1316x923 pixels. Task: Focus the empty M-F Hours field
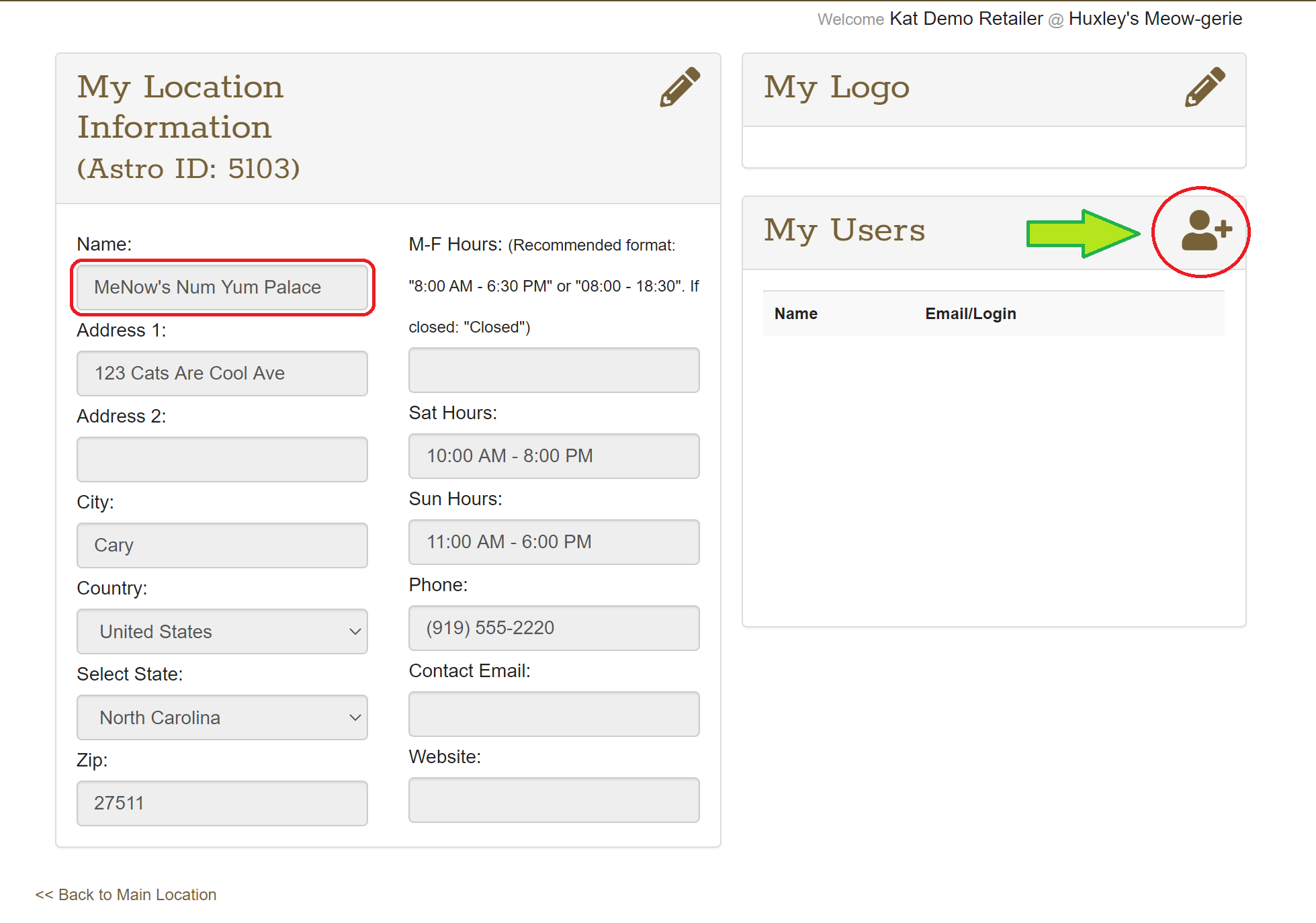tap(554, 370)
